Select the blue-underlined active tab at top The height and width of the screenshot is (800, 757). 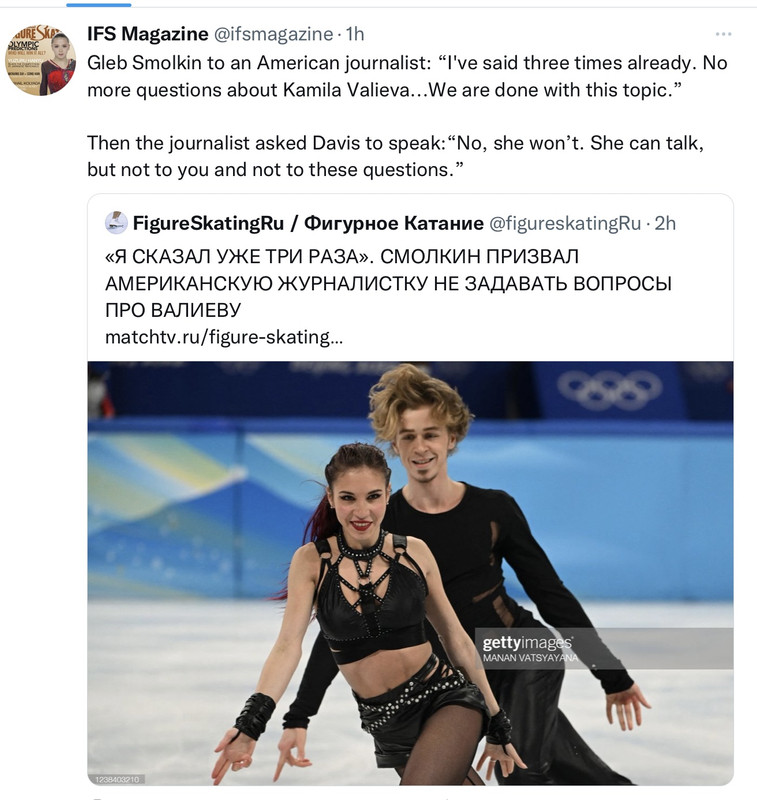tap(98, 5)
